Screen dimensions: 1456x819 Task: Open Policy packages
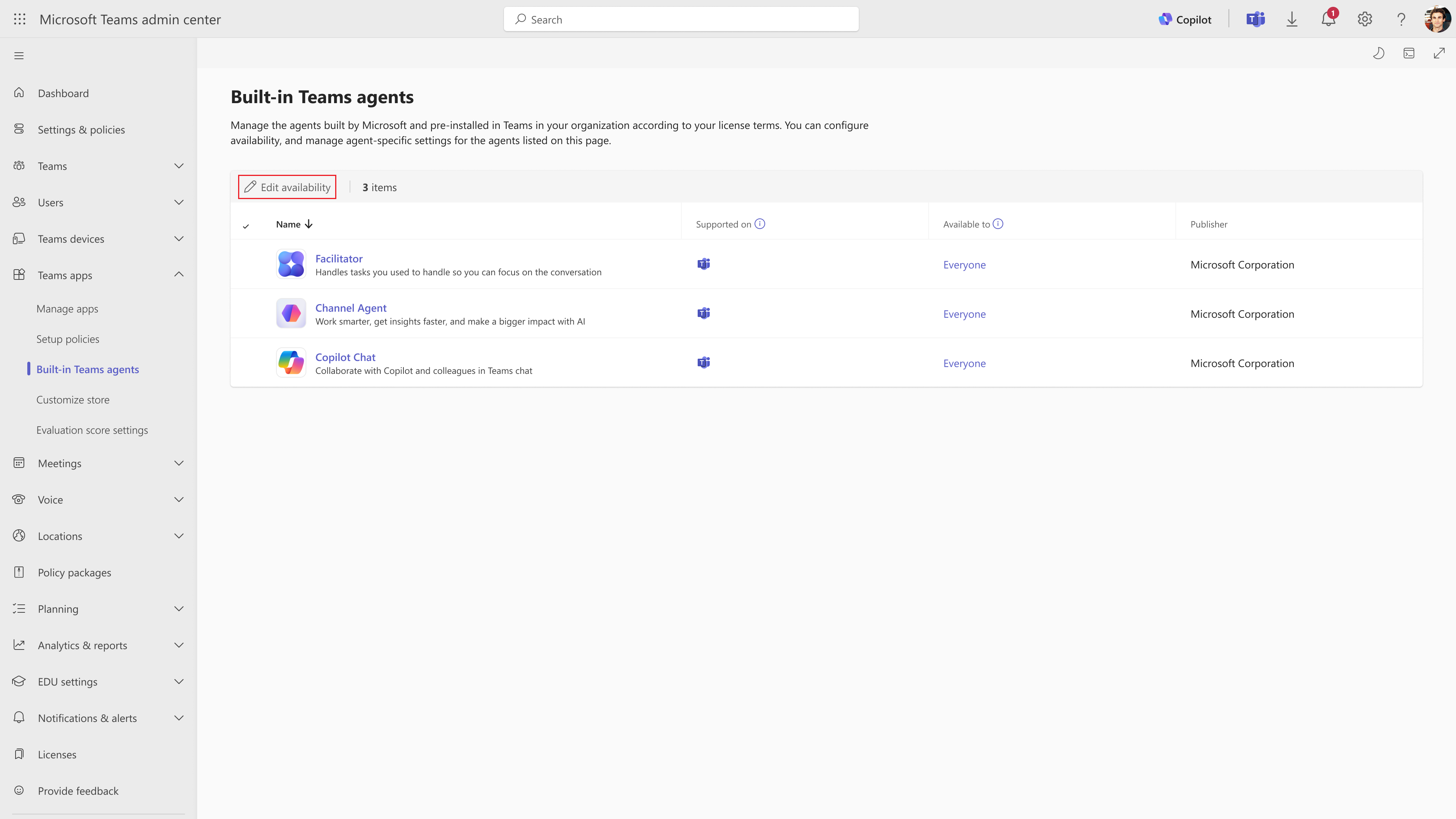click(x=75, y=573)
